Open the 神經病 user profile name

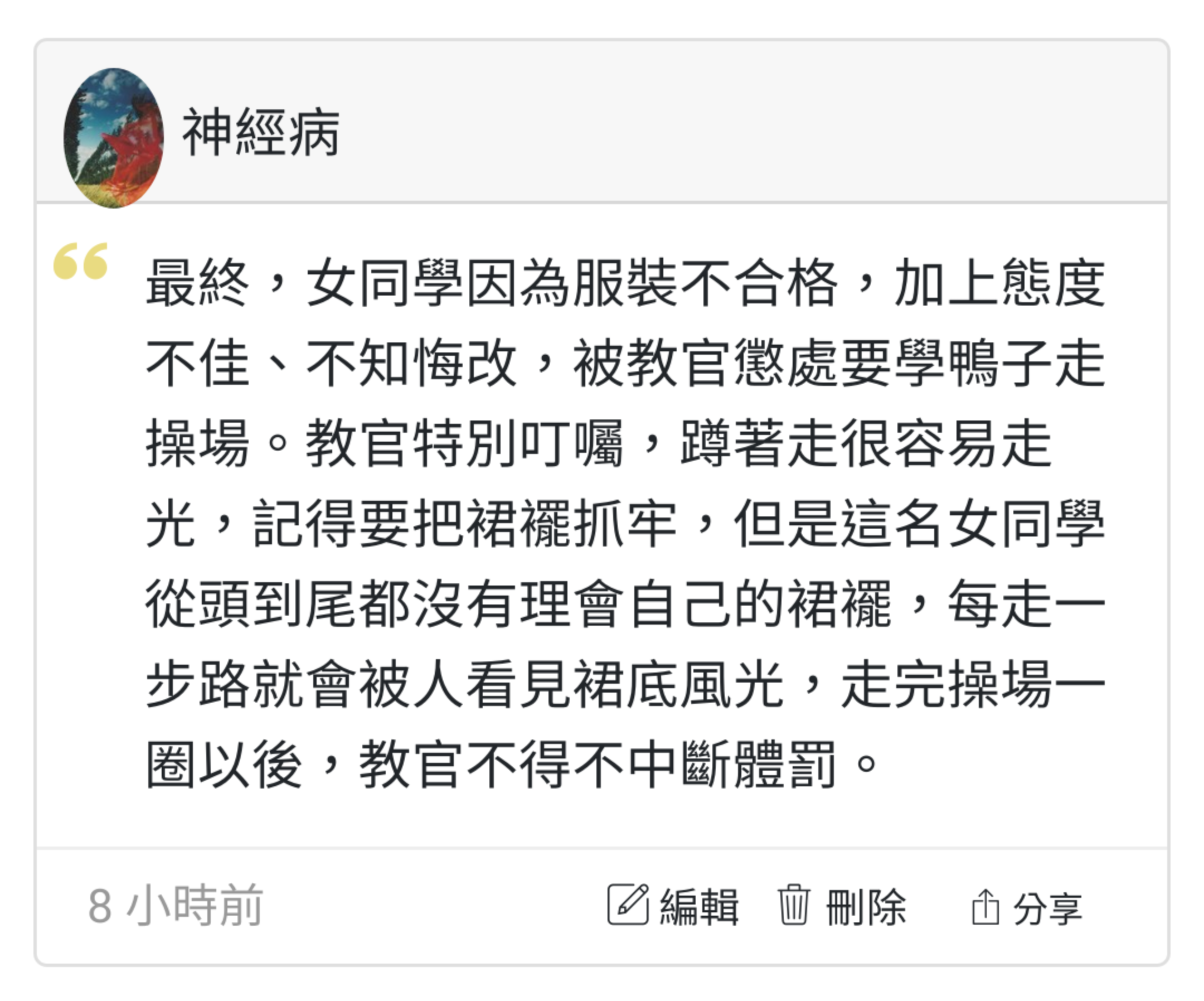pyautogui.click(x=261, y=133)
